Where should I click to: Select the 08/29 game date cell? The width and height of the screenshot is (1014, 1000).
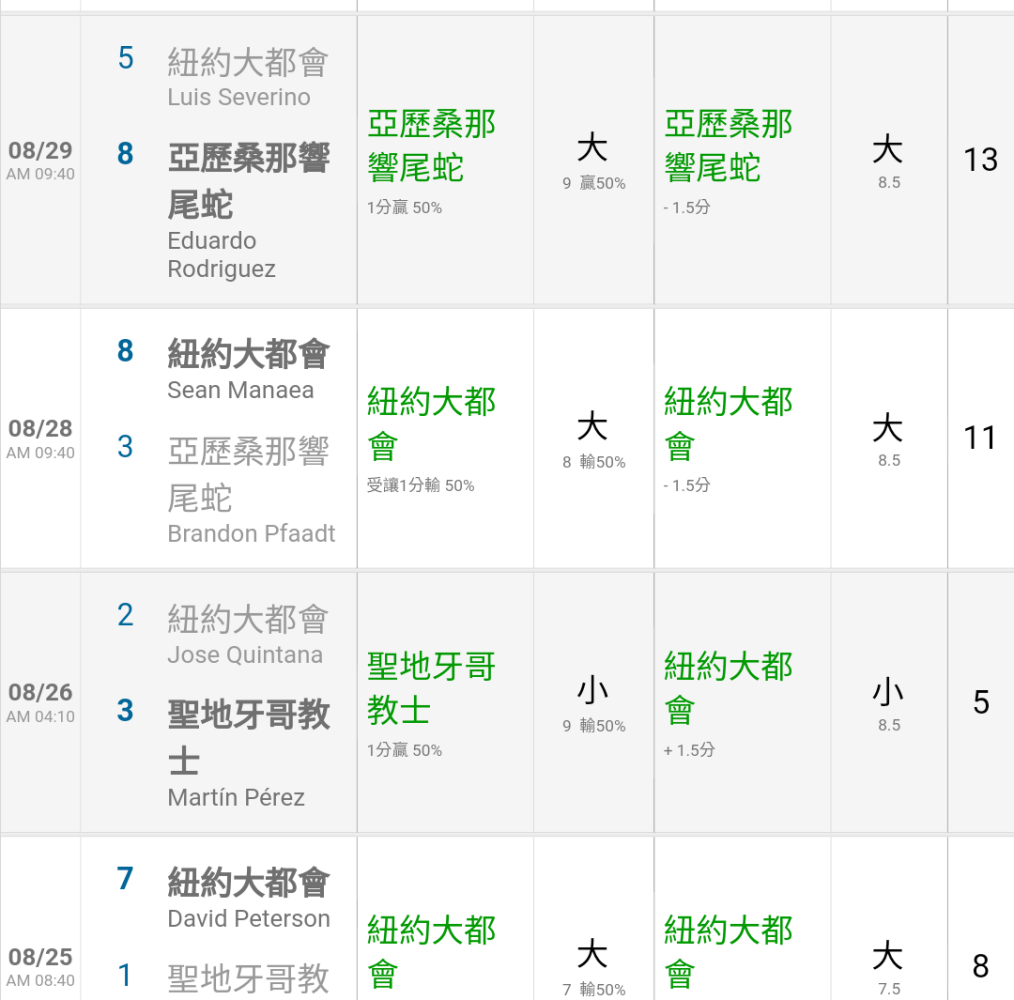tap(40, 160)
